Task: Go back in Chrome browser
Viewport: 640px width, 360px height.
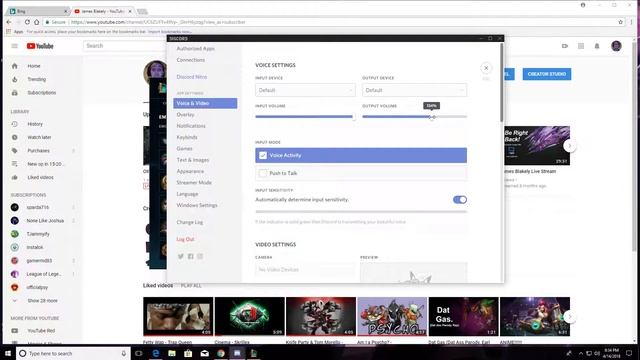Action: click(9, 22)
